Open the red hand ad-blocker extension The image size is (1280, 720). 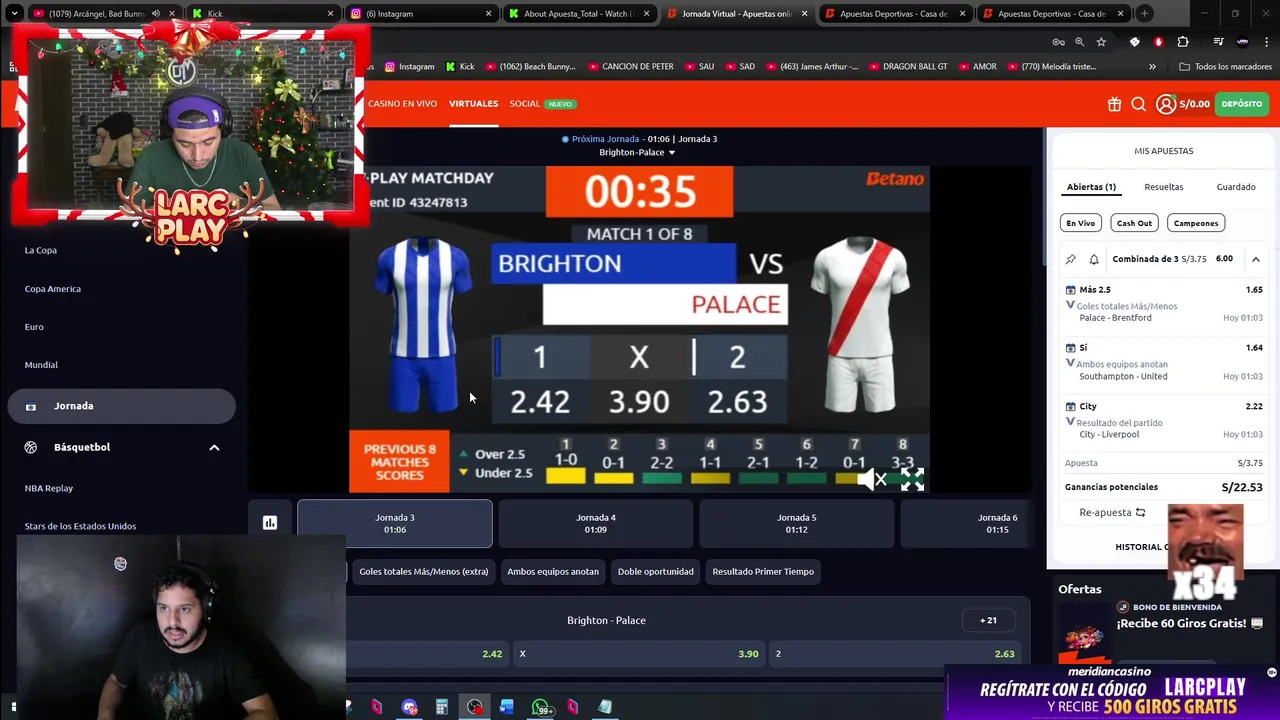1159,42
